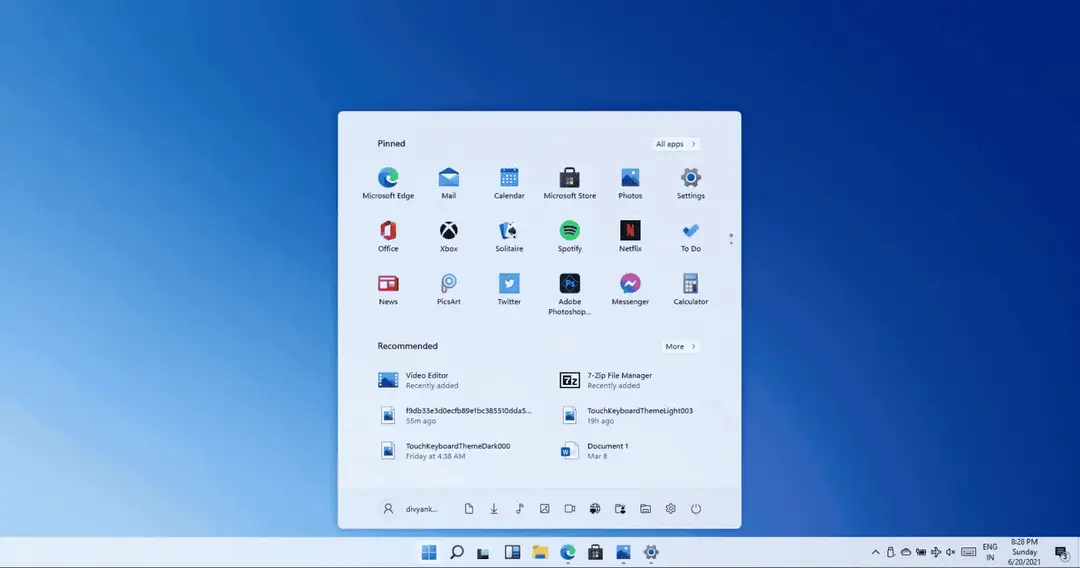Open Widgets panel on taskbar
Image resolution: width=1080 pixels, height=568 pixels.
(x=512, y=552)
